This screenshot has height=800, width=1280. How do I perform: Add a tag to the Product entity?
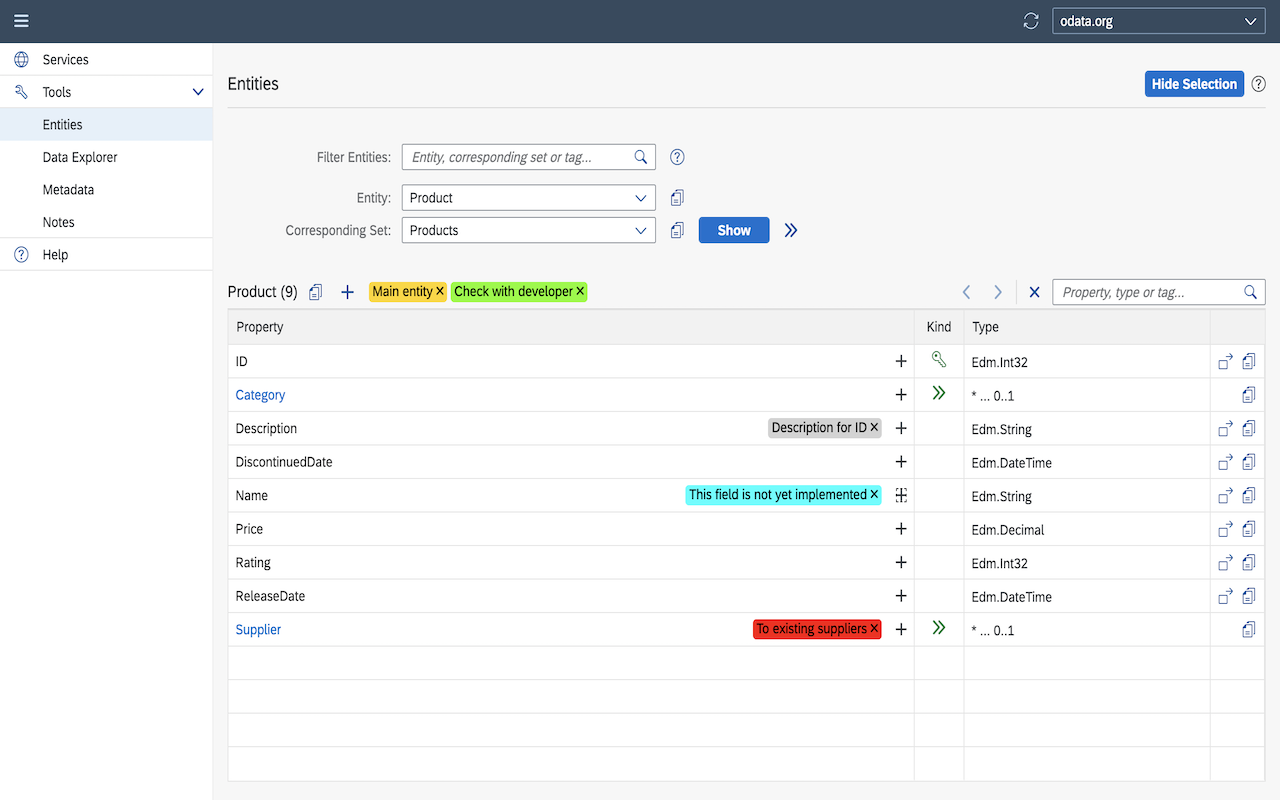click(x=347, y=292)
